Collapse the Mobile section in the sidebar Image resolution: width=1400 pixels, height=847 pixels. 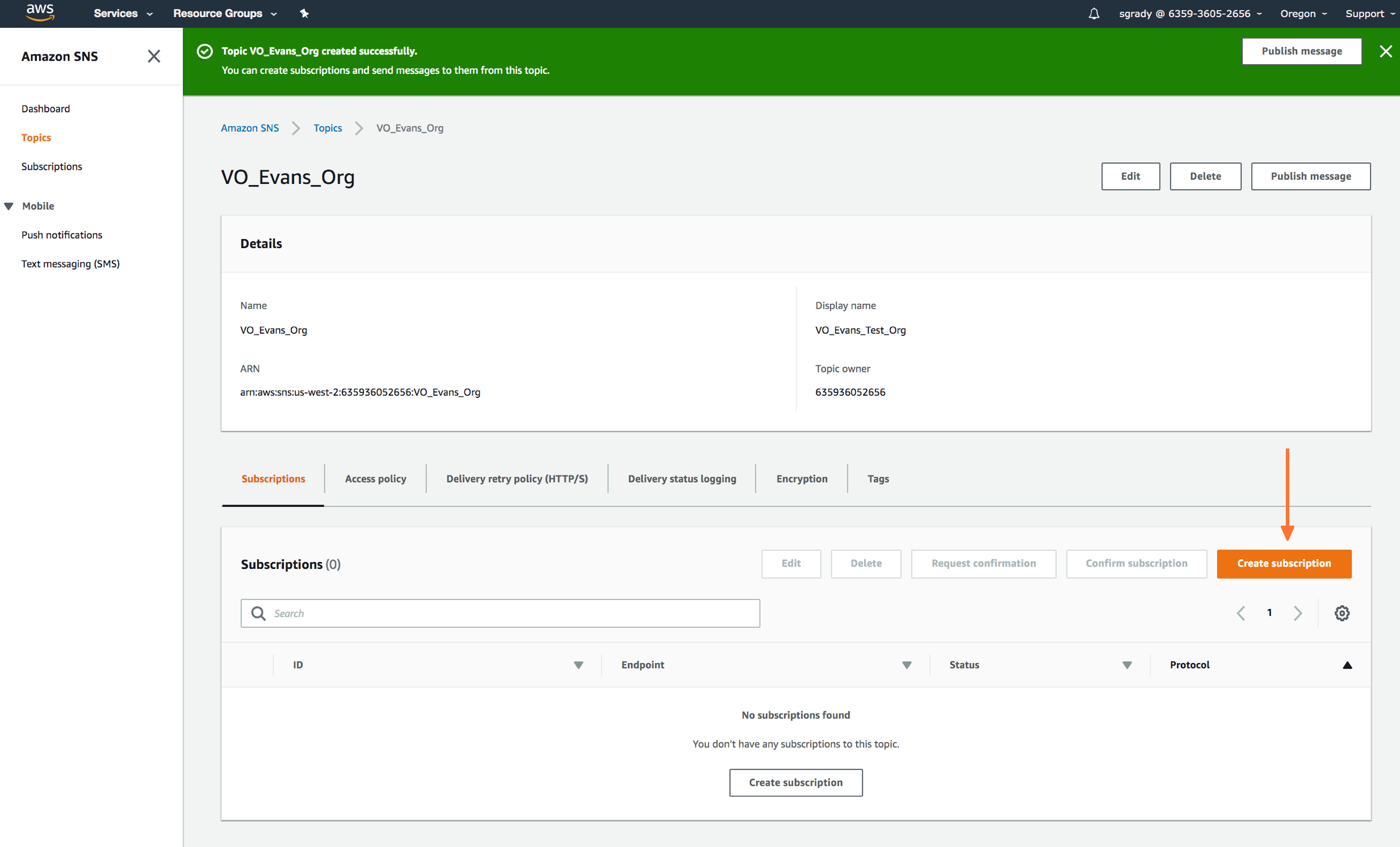(9, 206)
